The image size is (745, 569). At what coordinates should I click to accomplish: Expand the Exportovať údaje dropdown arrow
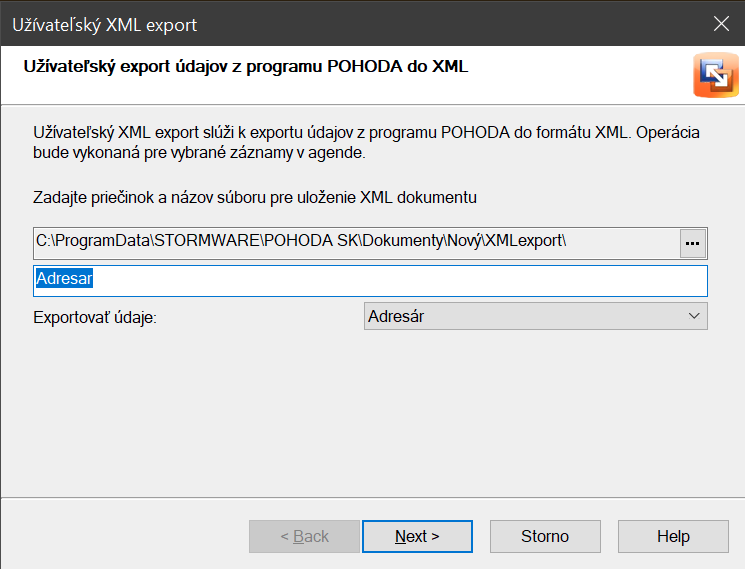coord(694,316)
